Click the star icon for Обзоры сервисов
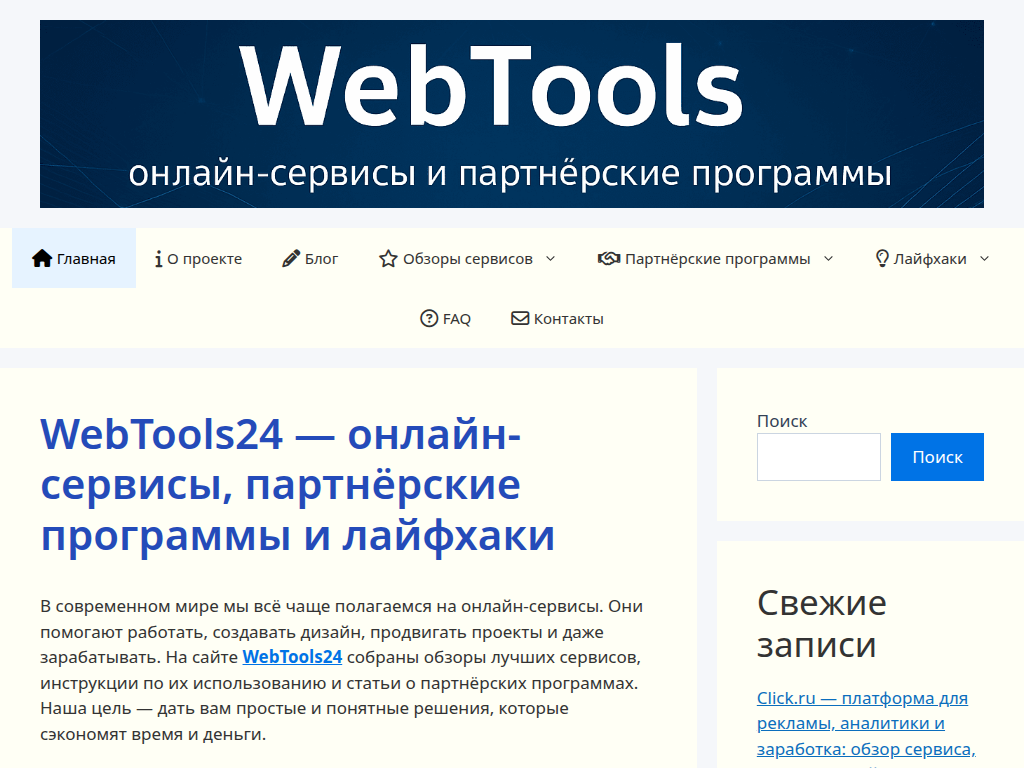 coord(387,258)
